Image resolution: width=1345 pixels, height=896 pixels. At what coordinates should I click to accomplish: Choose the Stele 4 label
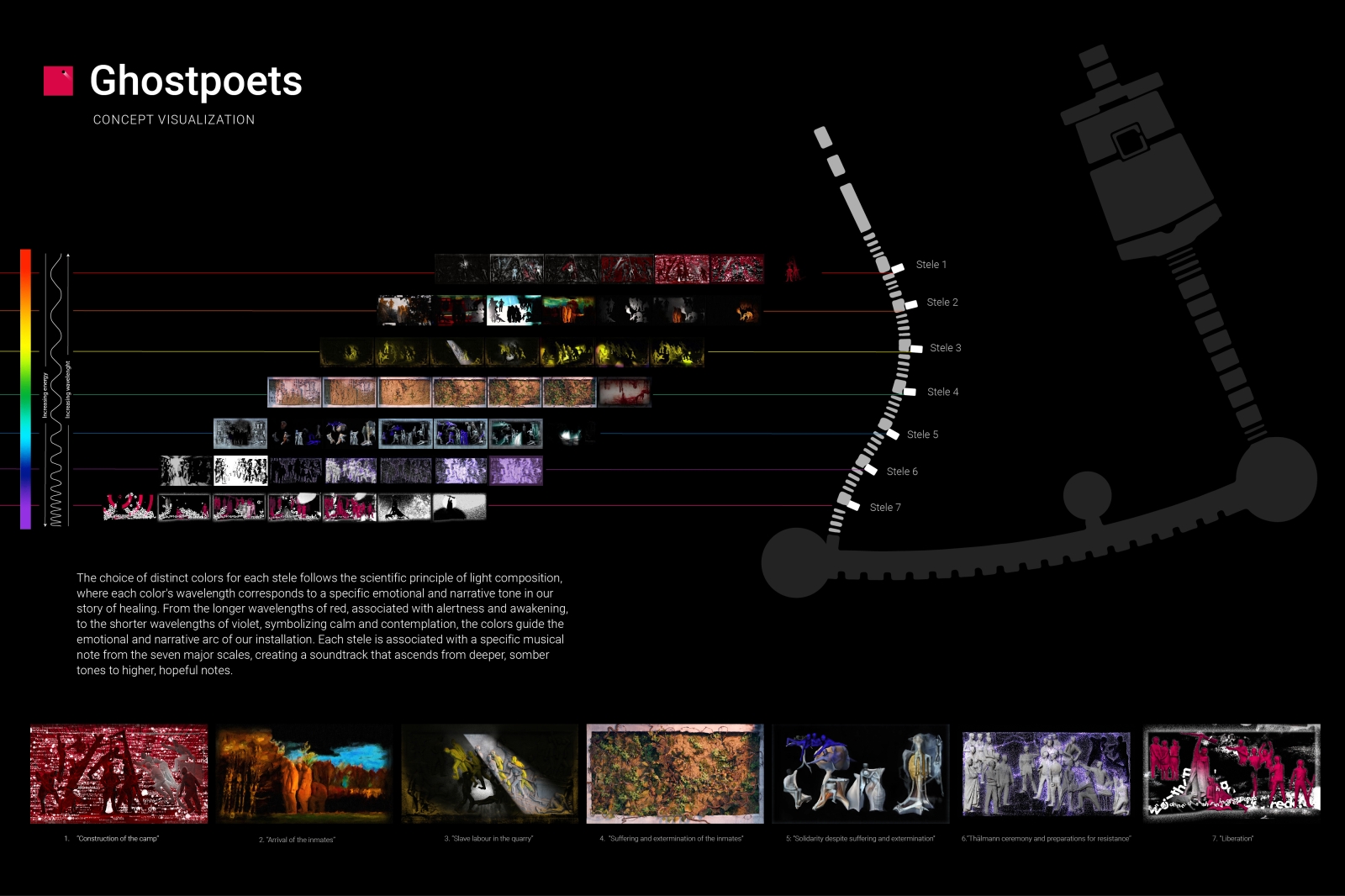coord(942,392)
